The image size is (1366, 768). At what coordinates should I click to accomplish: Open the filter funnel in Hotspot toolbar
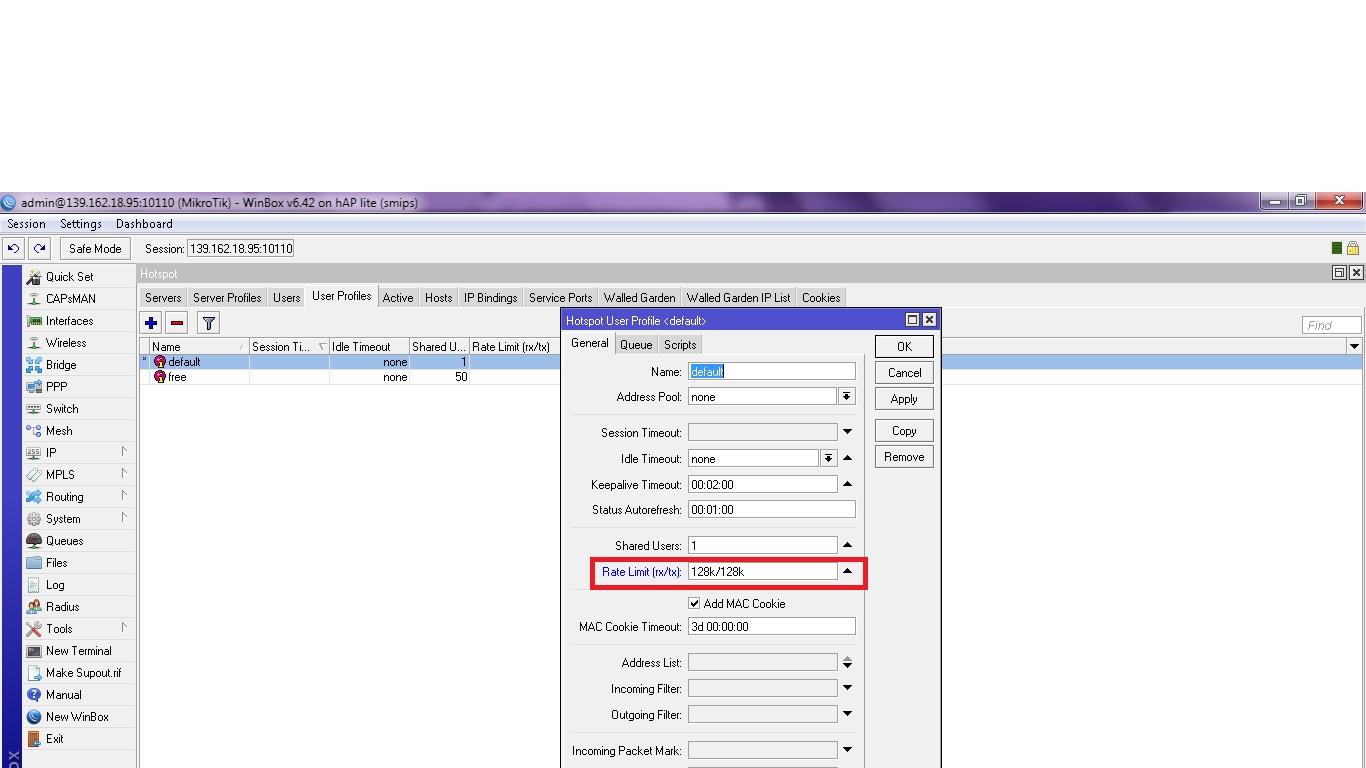[208, 323]
